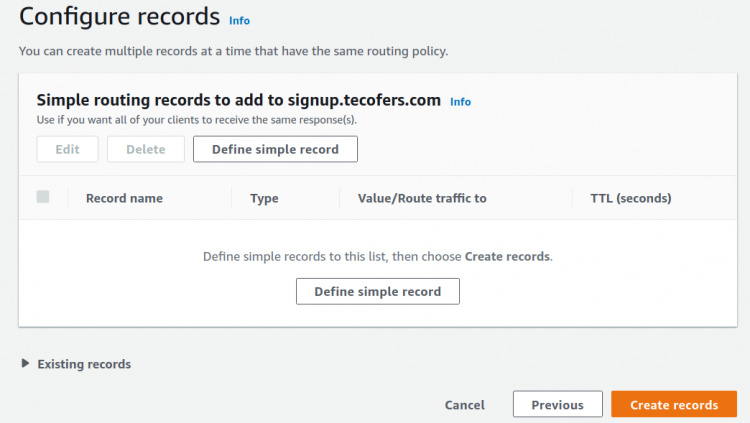The height and width of the screenshot is (423, 750).
Task: Click the Configure records page heading
Action: (119, 17)
